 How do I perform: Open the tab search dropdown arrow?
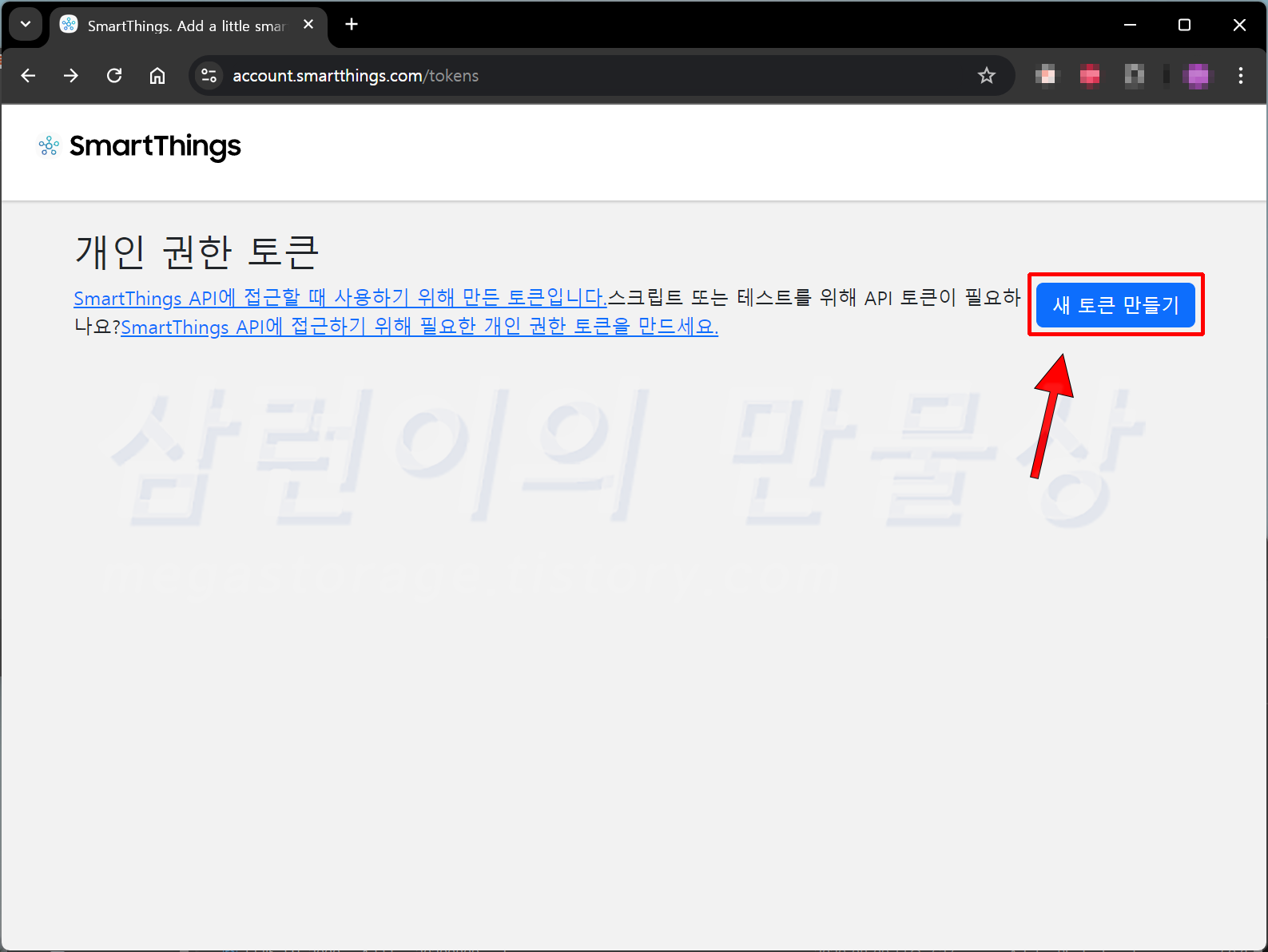(x=26, y=25)
